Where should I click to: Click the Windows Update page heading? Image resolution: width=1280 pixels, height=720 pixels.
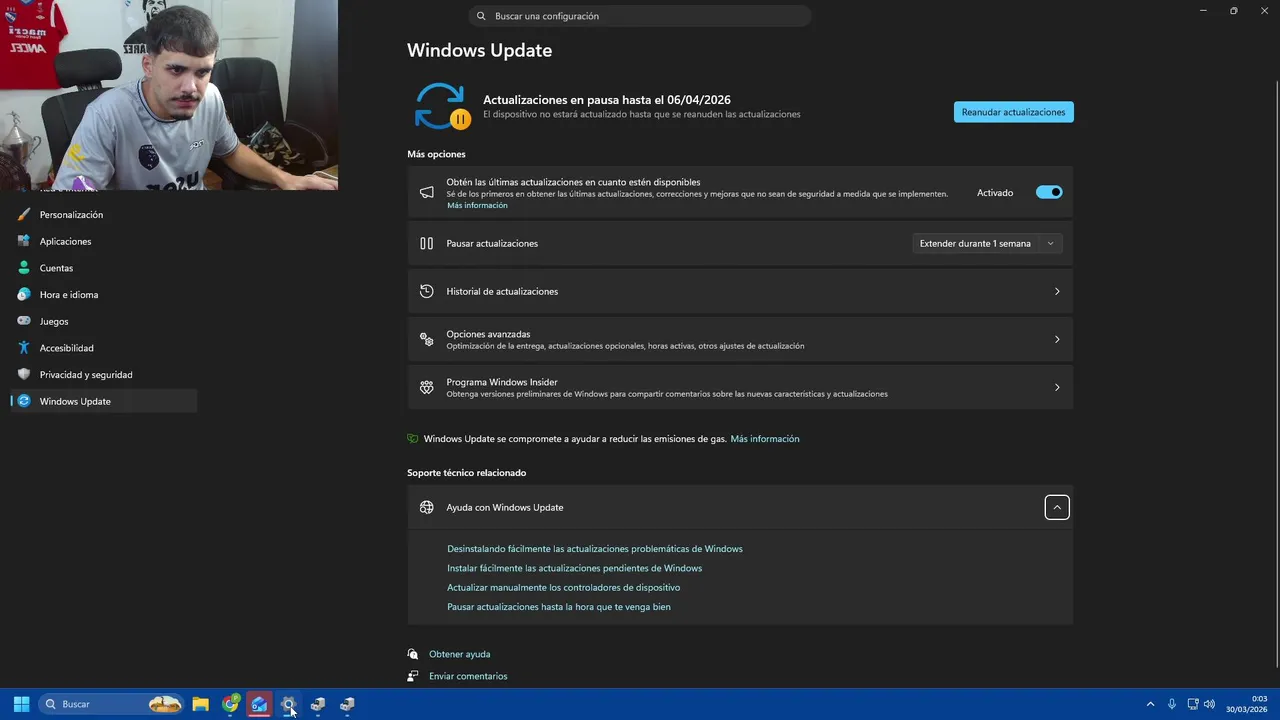(x=479, y=50)
